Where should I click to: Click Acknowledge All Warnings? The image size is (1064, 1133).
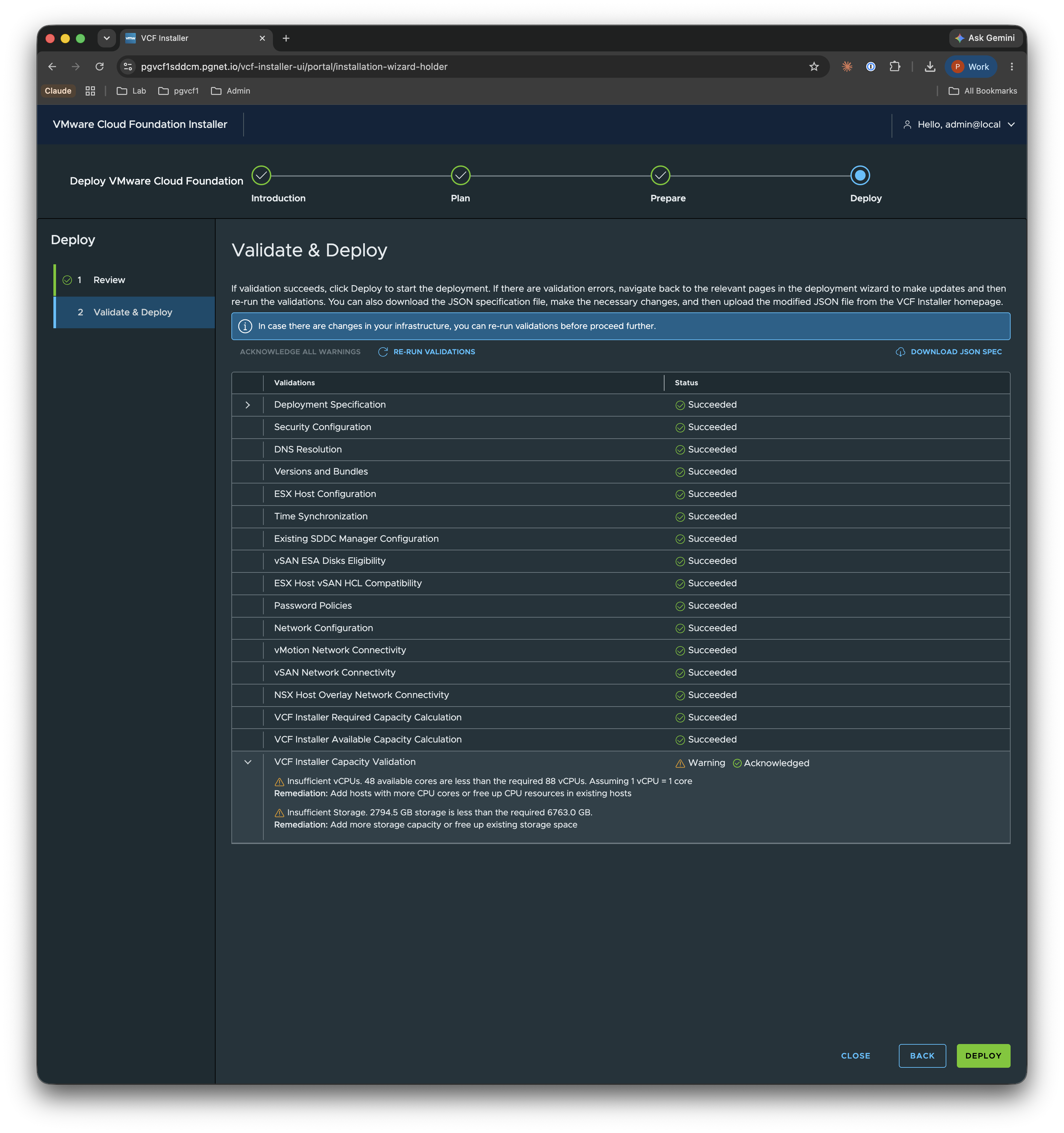[x=300, y=352]
